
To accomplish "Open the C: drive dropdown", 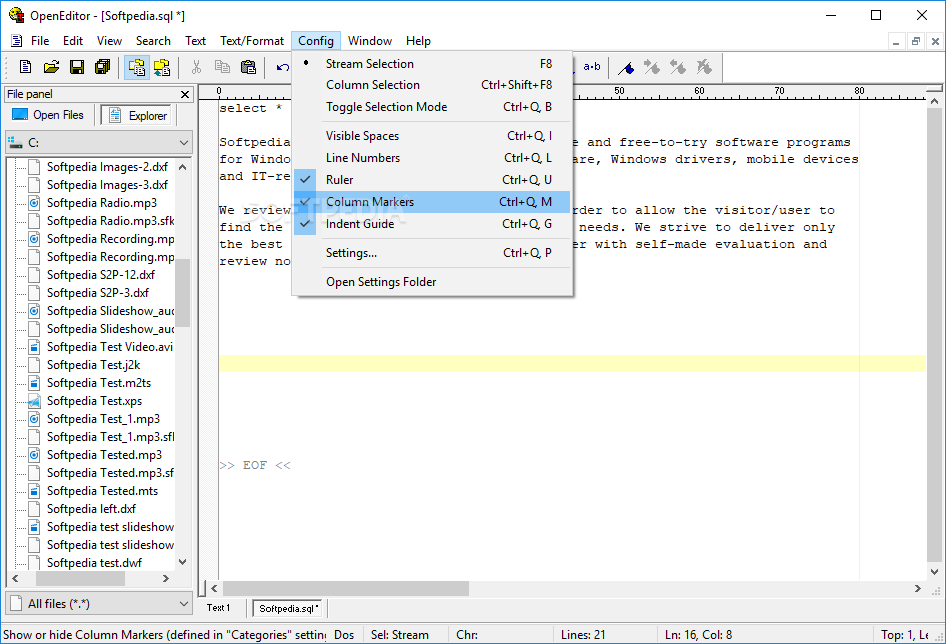I will click(99, 142).
